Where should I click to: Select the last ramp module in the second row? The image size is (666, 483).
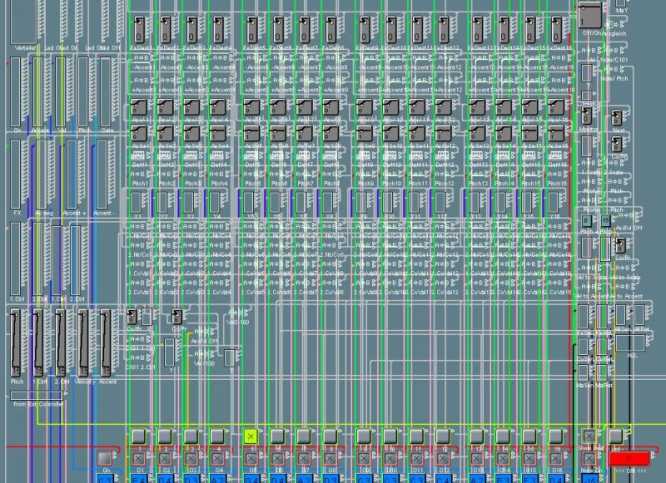[556, 107]
